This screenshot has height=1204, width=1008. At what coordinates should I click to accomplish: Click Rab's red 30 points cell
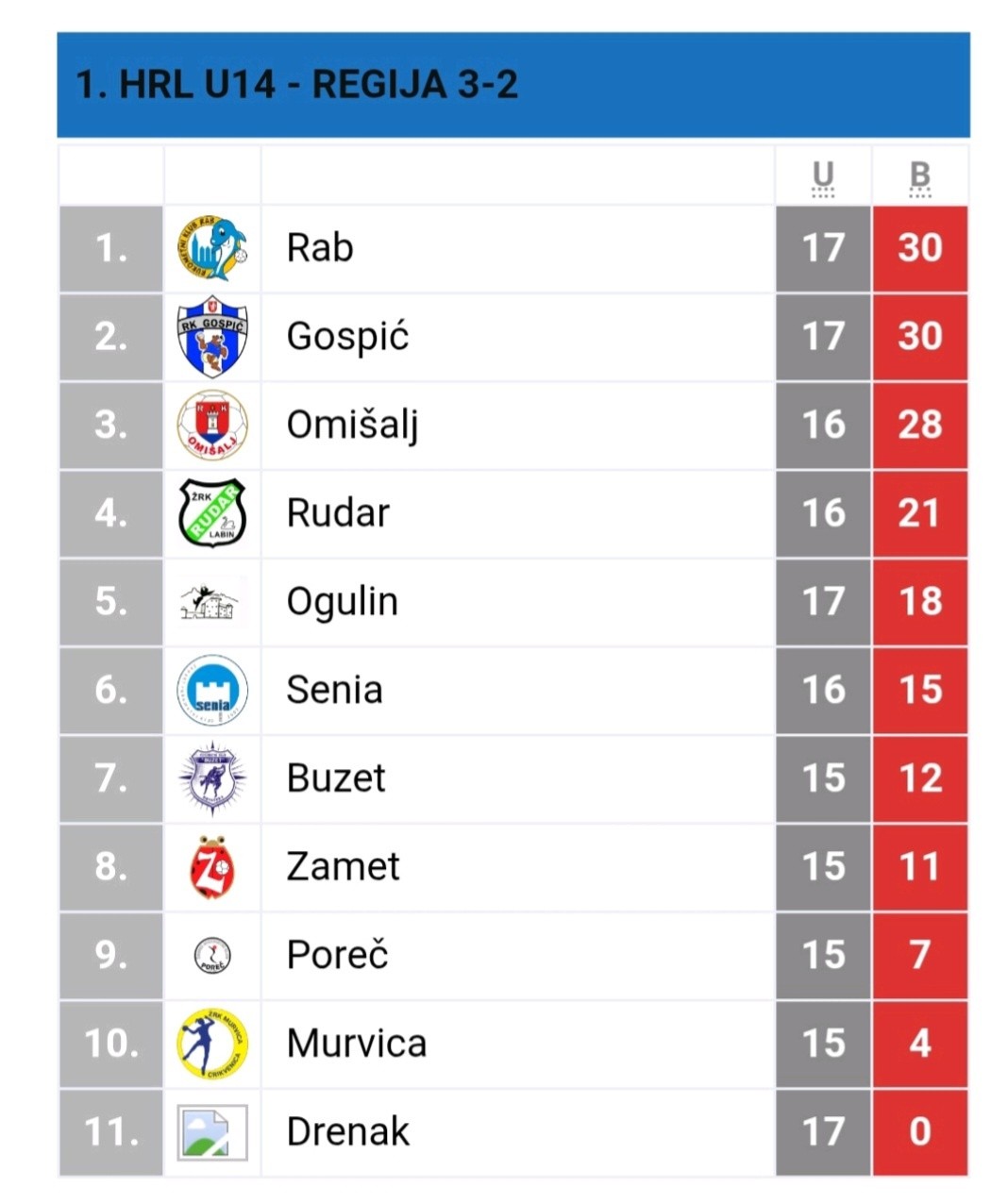(x=920, y=248)
